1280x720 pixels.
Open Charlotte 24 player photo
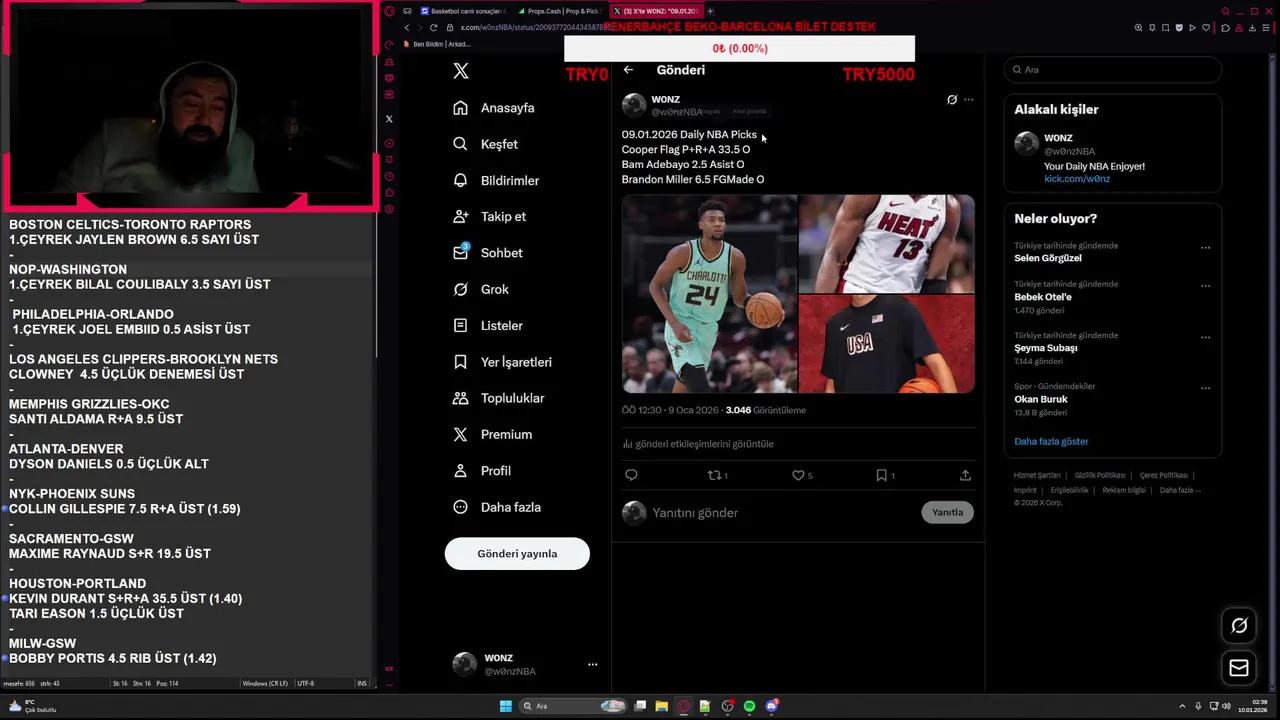(709, 294)
